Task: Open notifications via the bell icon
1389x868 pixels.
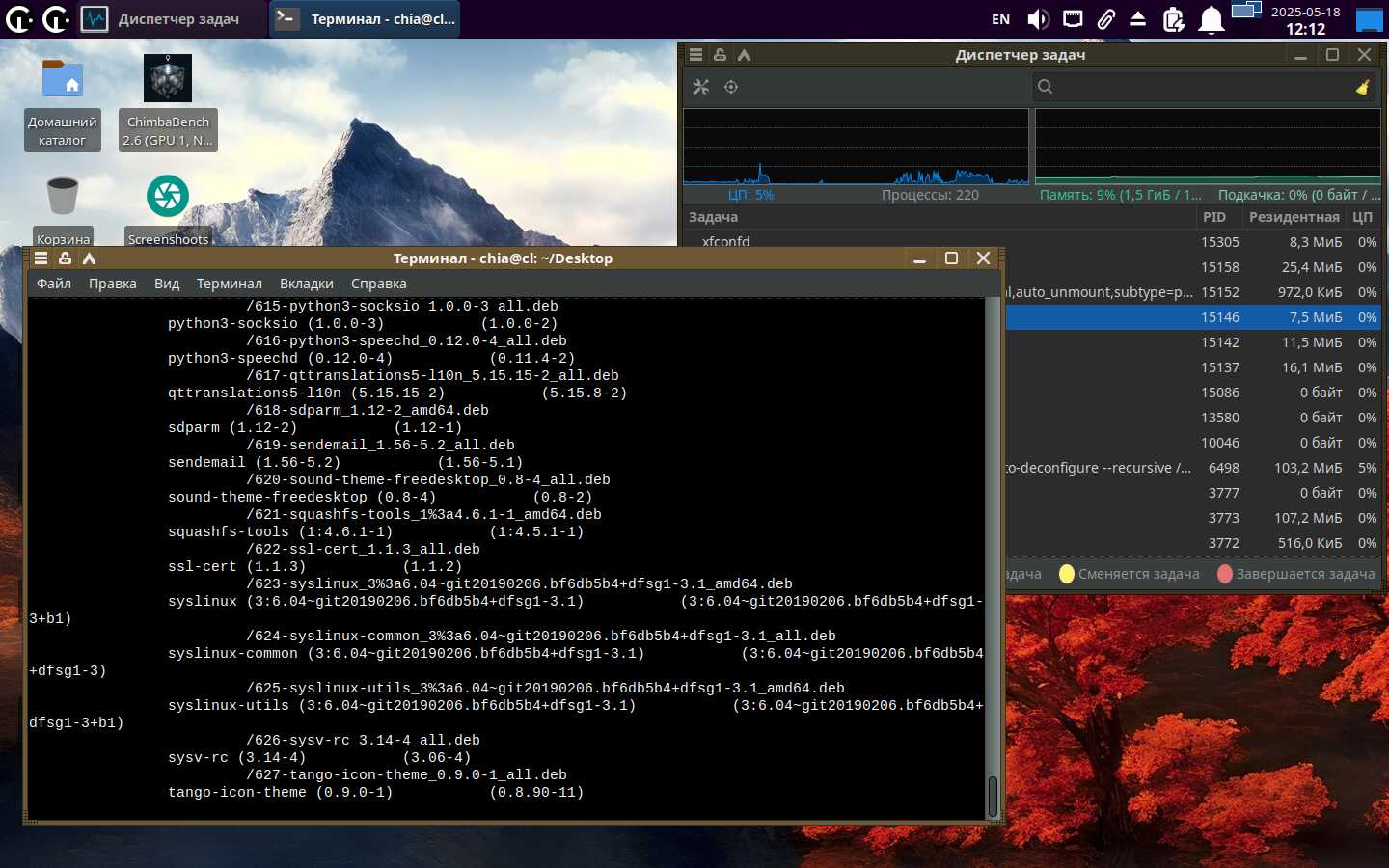Action: tap(1212, 19)
